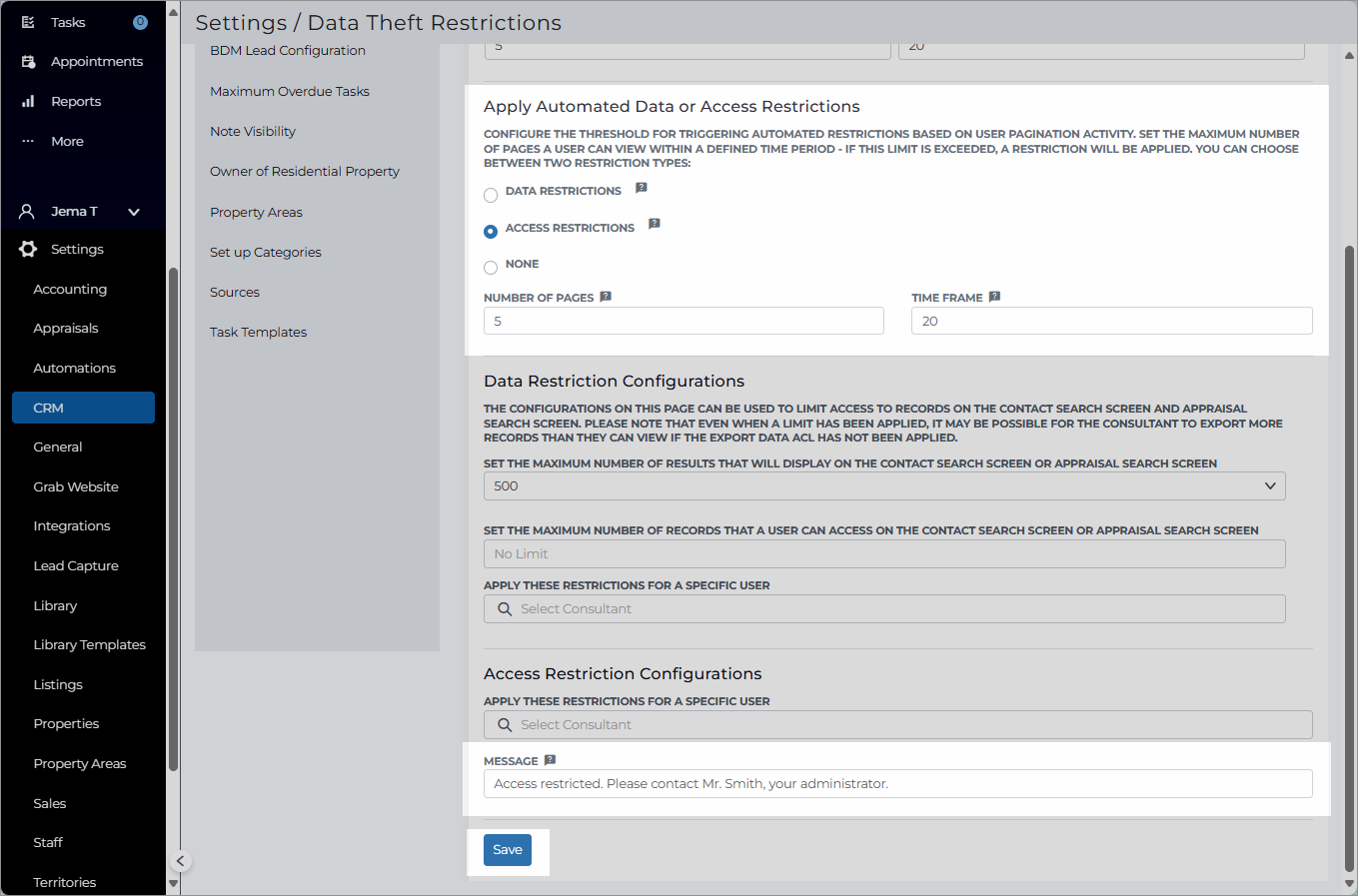The width and height of the screenshot is (1358, 896).
Task: Click the main page vertical scrollbar
Action: (1350, 559)
